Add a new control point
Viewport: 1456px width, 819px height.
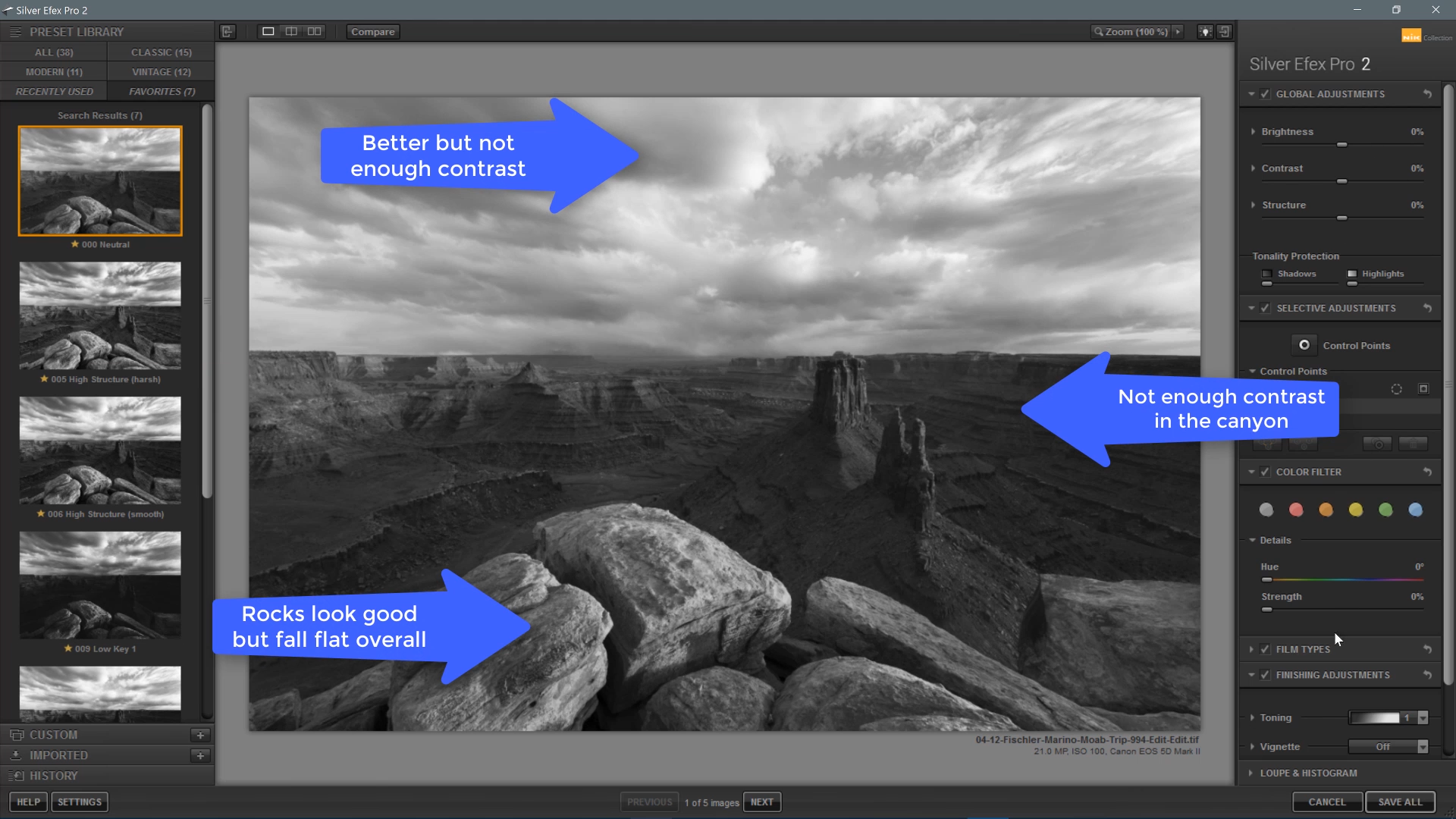click(x=1304, y=345)
